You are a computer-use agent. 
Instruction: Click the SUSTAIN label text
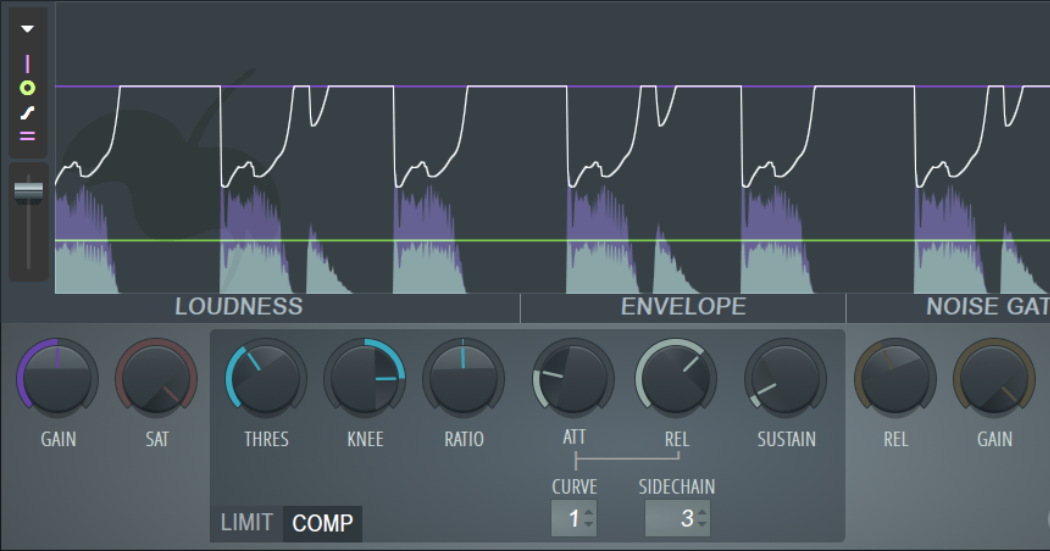coord(786,439)
